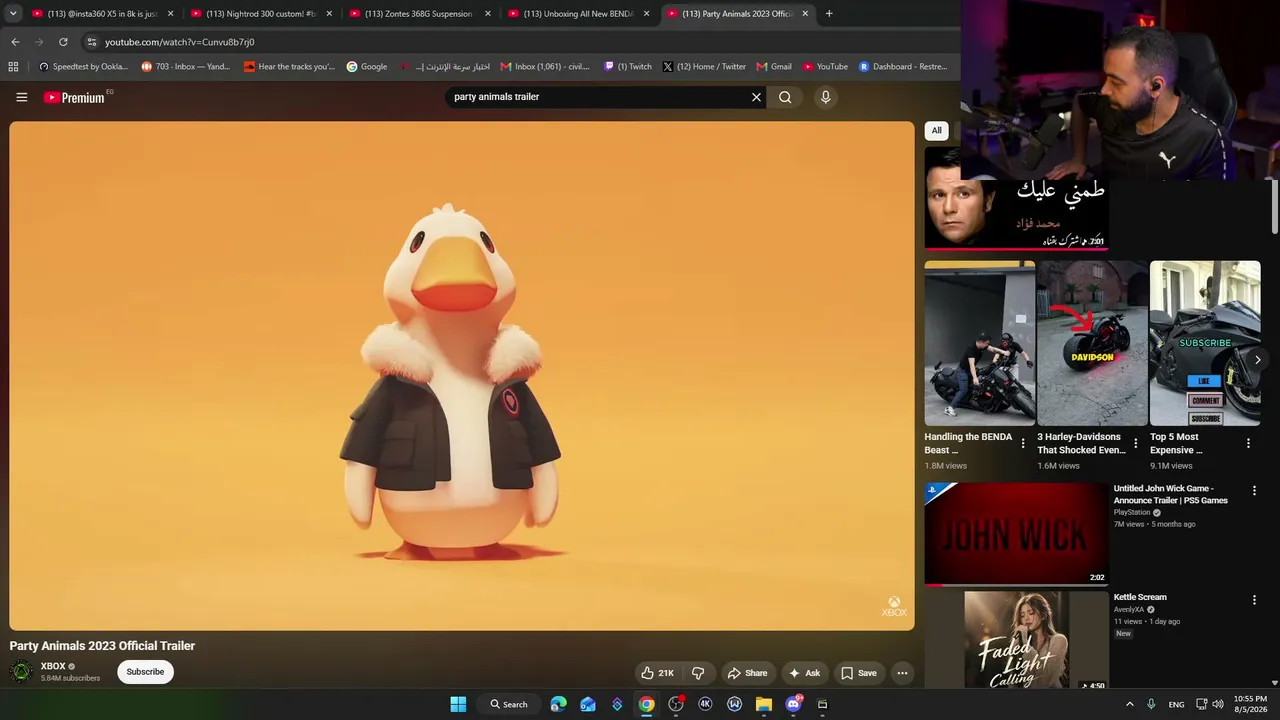Open Google Chrome from the taskbar
The image size is (1280, 720).
pyautogui.click(x=647, y=704)
